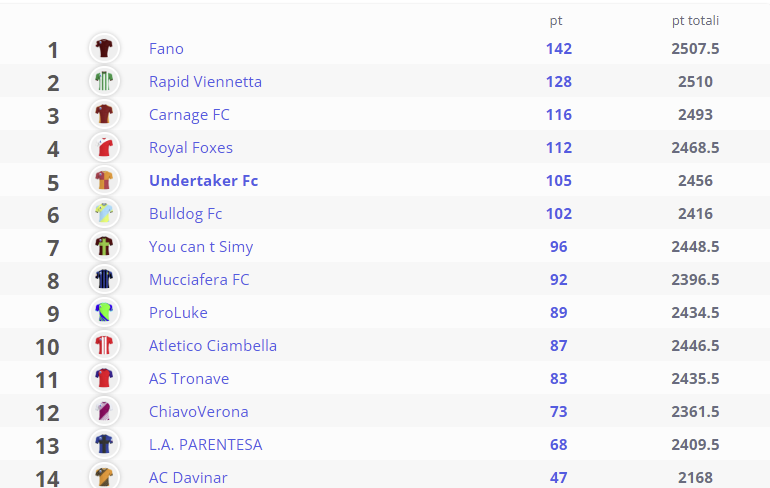This screenshot has width=770, height=488.
Task: Click the Royal Foxes team name
Action: (191, 148)
